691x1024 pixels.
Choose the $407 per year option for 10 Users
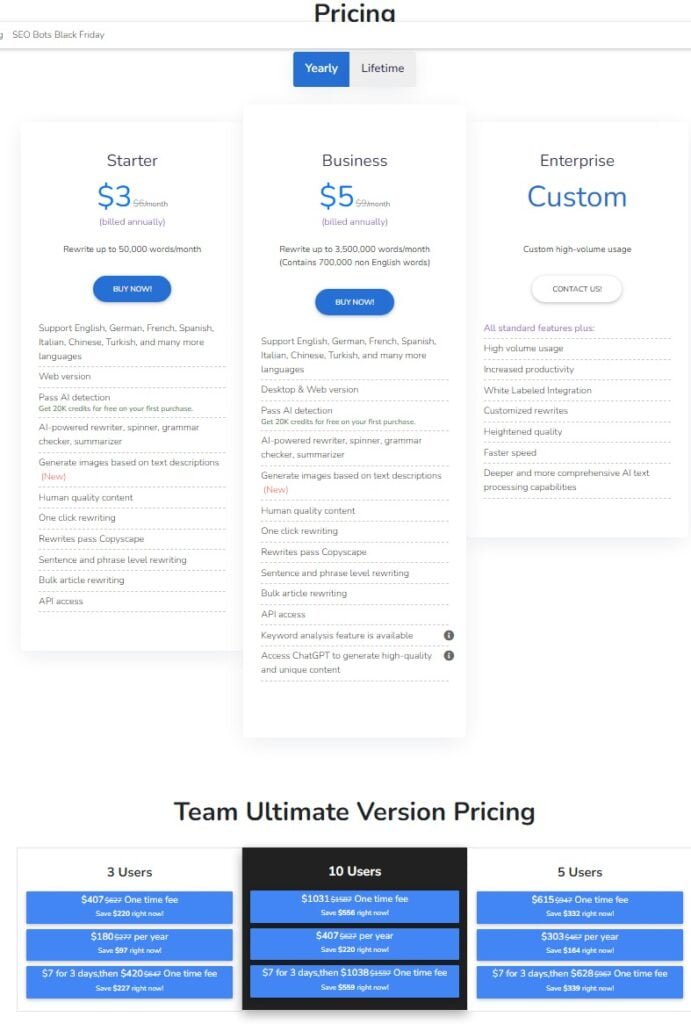click(354, 943)
